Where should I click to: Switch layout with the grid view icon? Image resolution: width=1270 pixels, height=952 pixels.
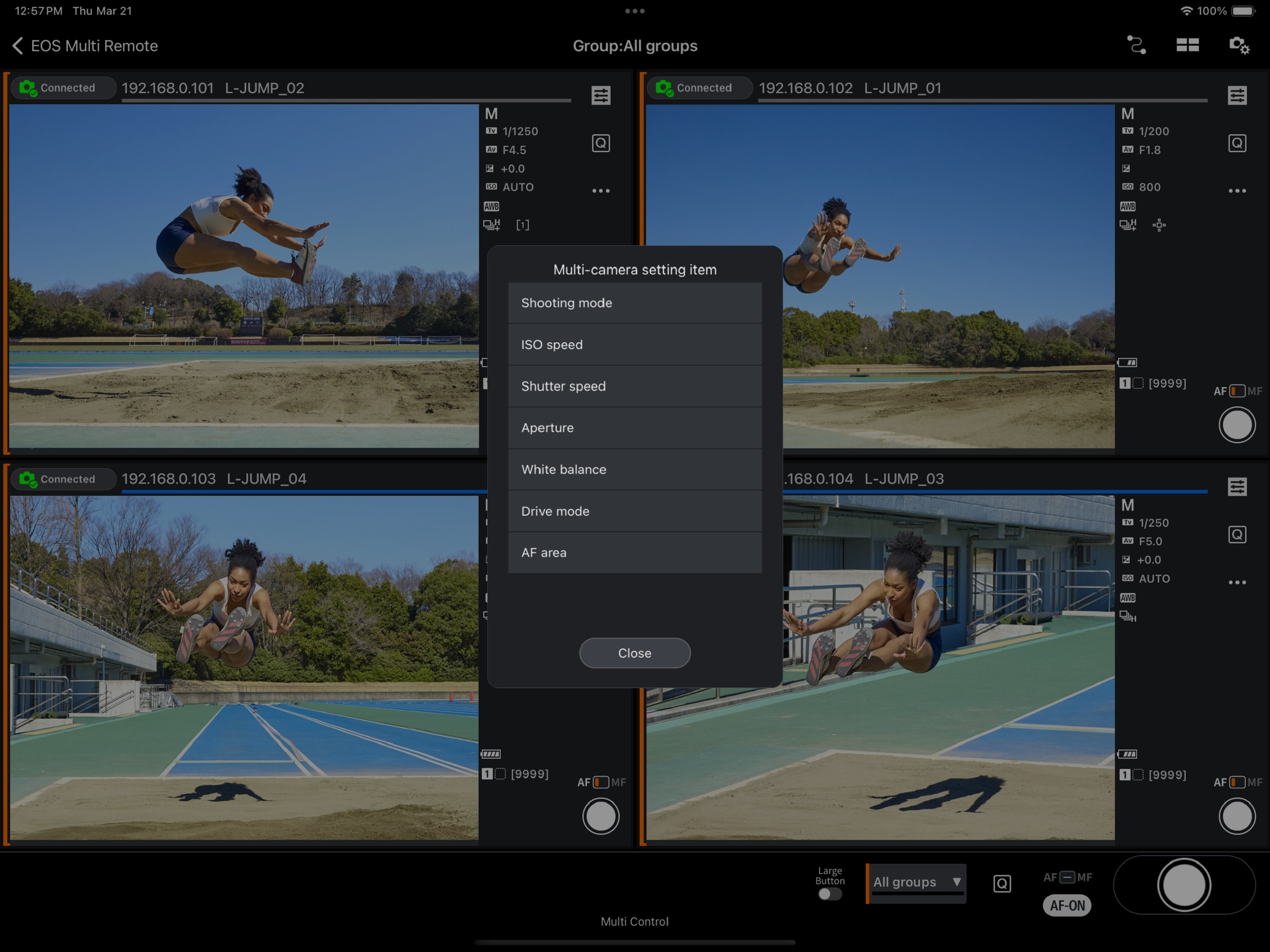tap(1187, 45)
